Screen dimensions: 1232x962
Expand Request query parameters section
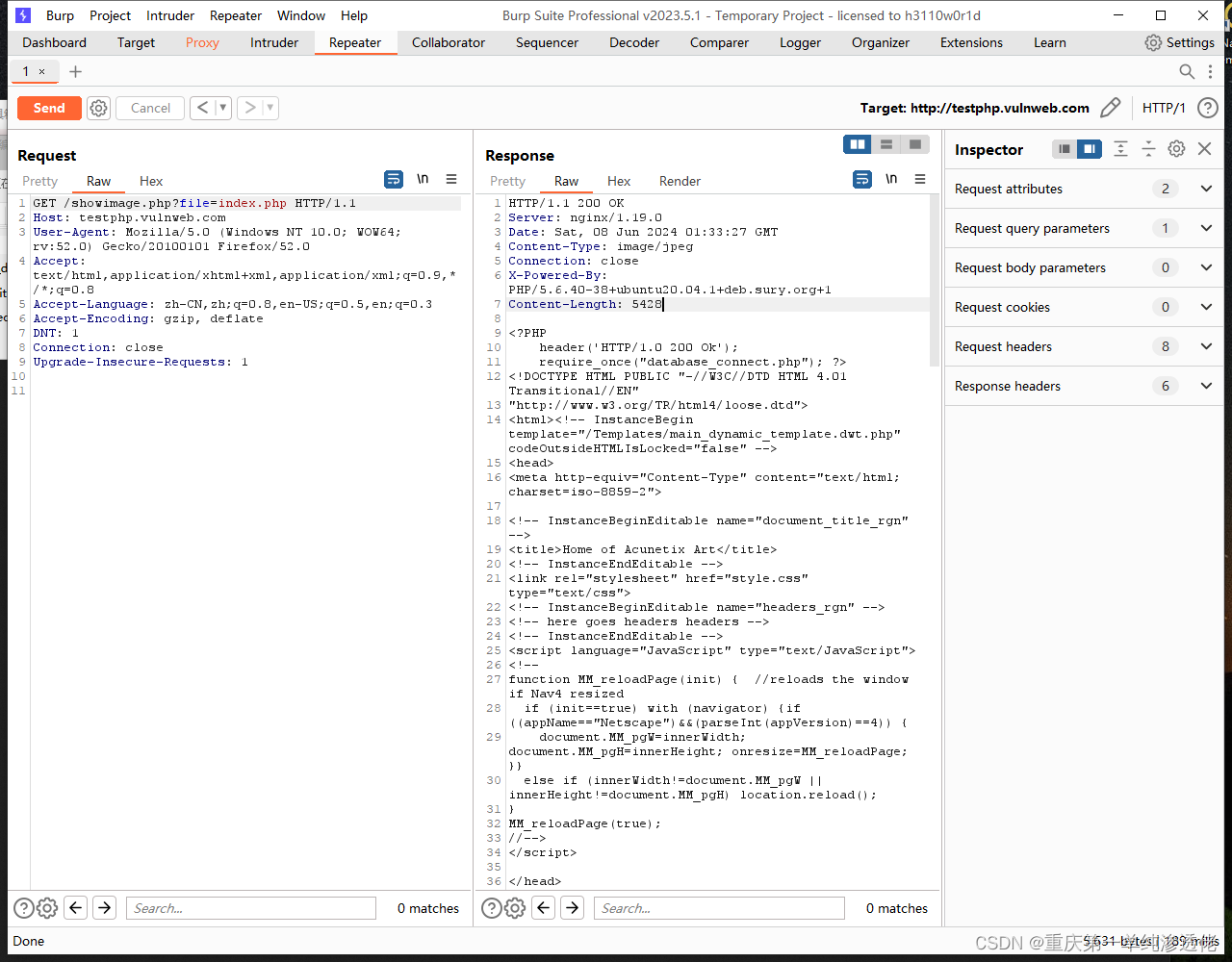click(x=1206, y=228)
